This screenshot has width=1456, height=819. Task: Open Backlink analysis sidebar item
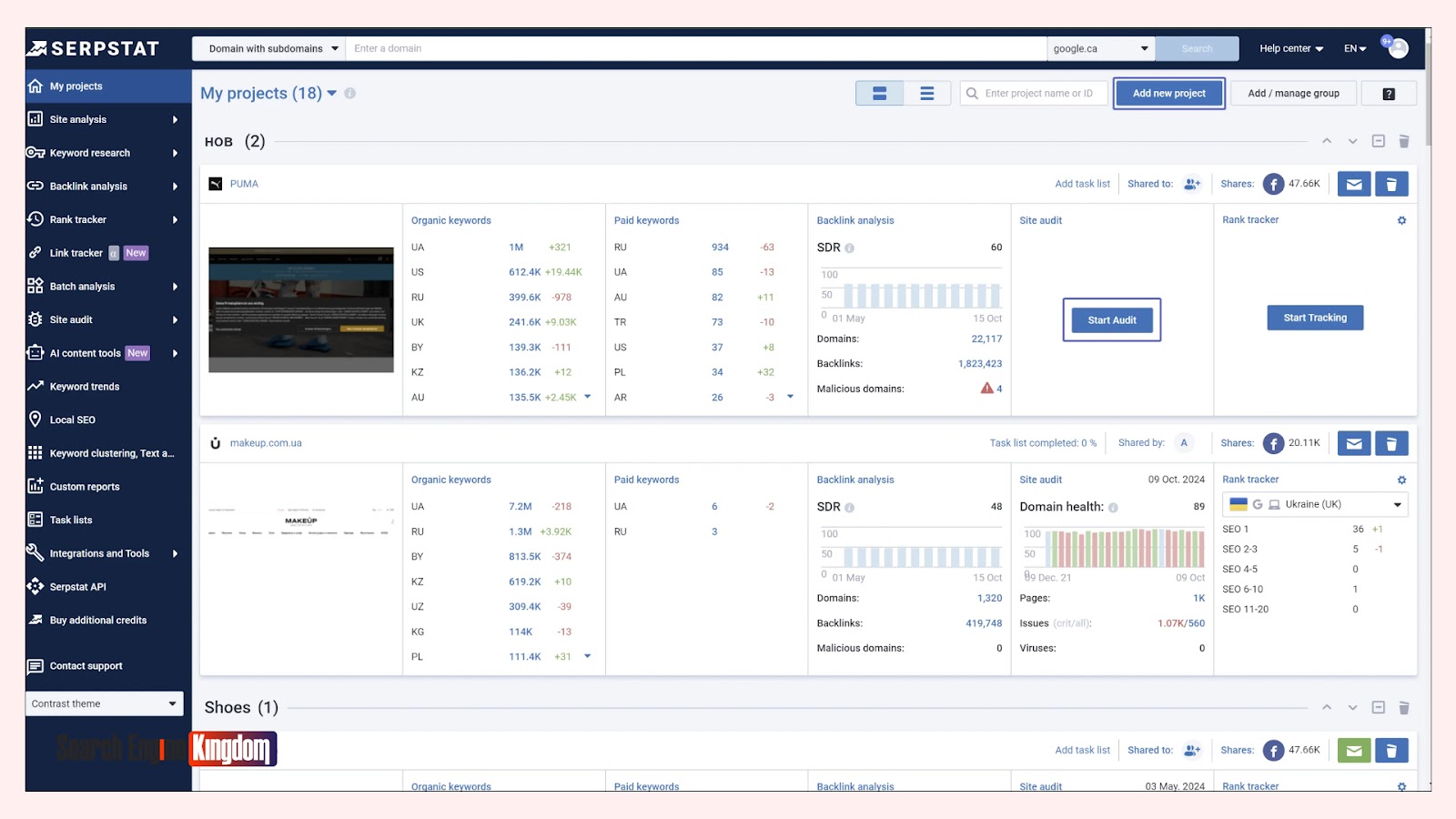coord(107,187)
